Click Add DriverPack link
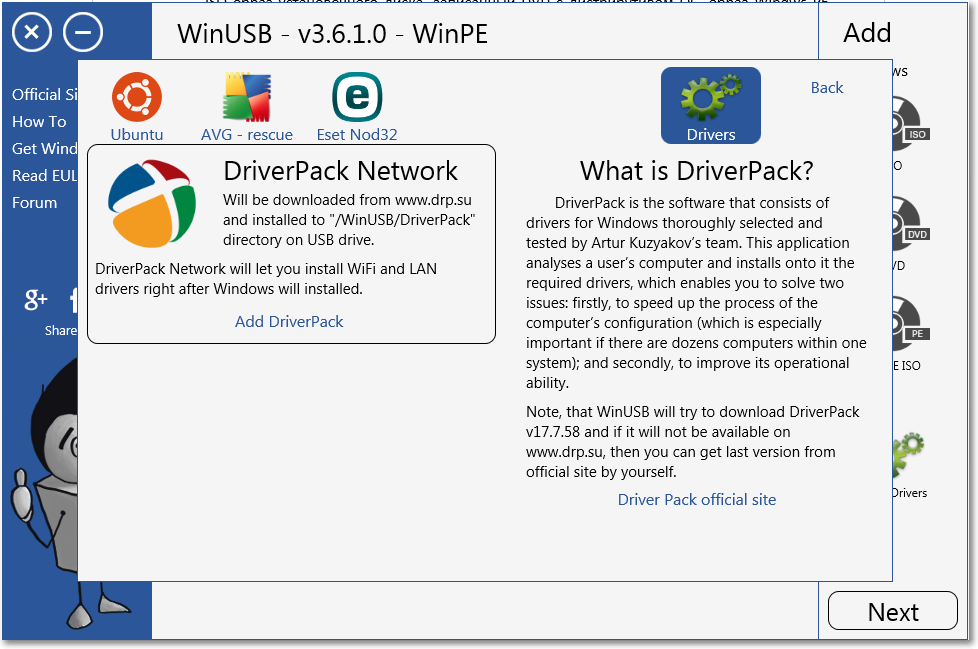 coord(289,322)
